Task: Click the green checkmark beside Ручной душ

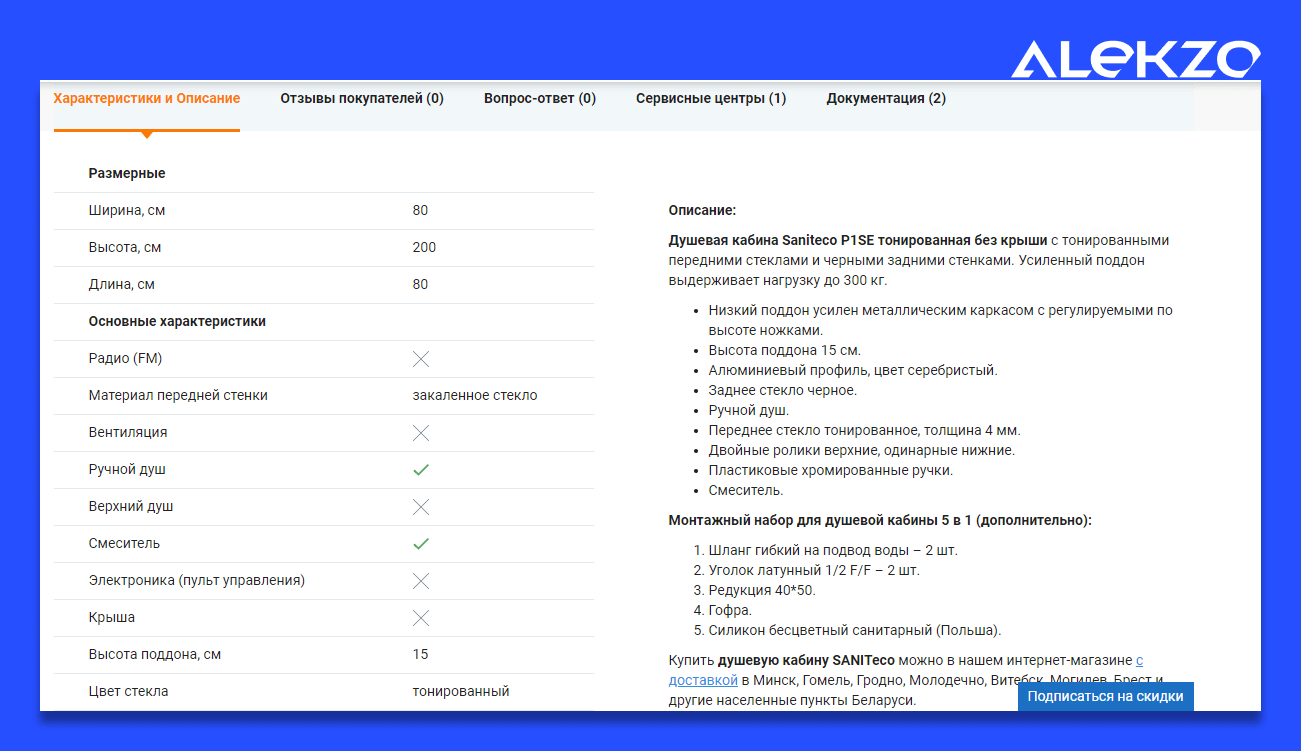Action: point(421,469)
